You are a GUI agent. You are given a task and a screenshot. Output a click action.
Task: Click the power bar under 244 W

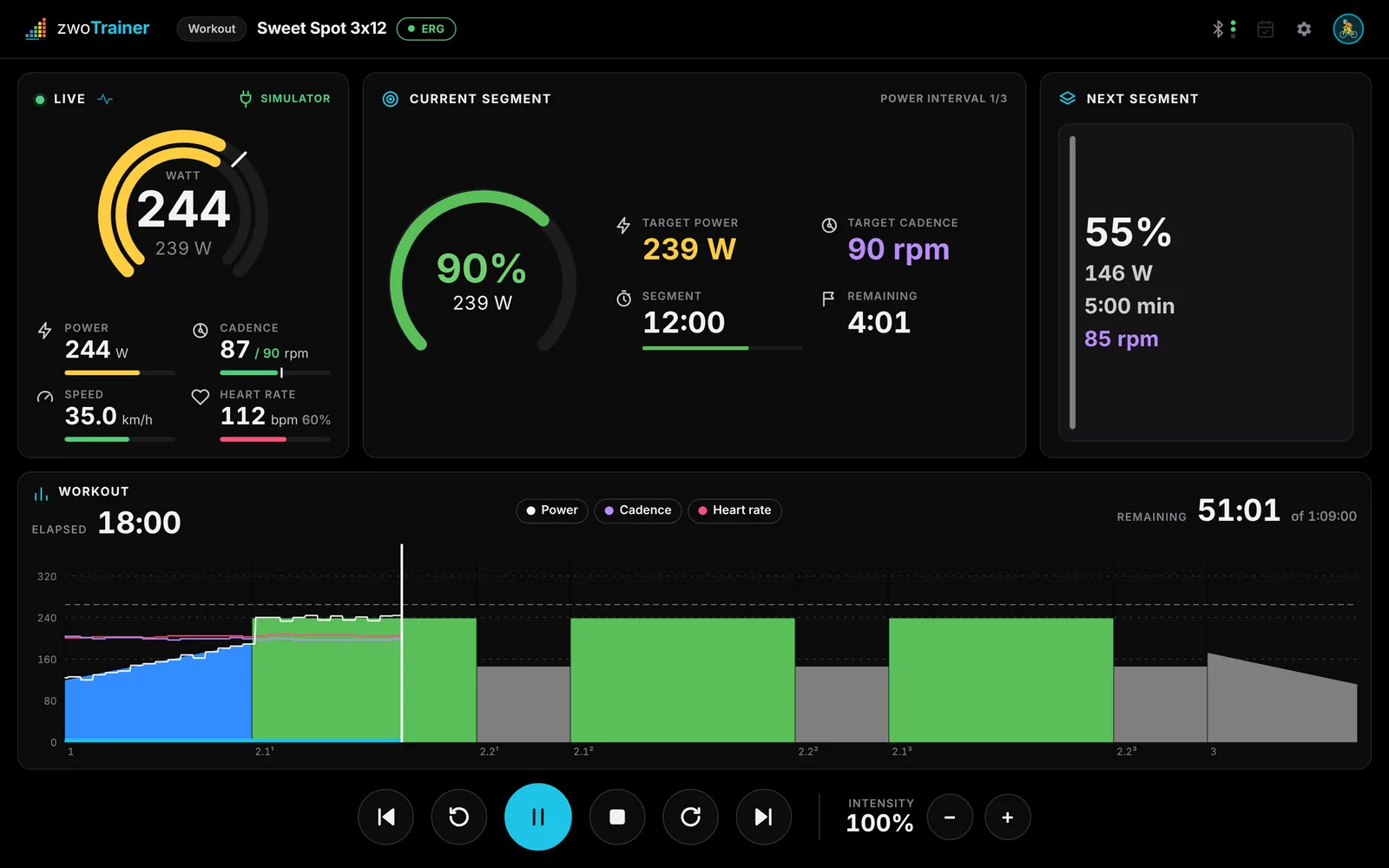point(120,373)
